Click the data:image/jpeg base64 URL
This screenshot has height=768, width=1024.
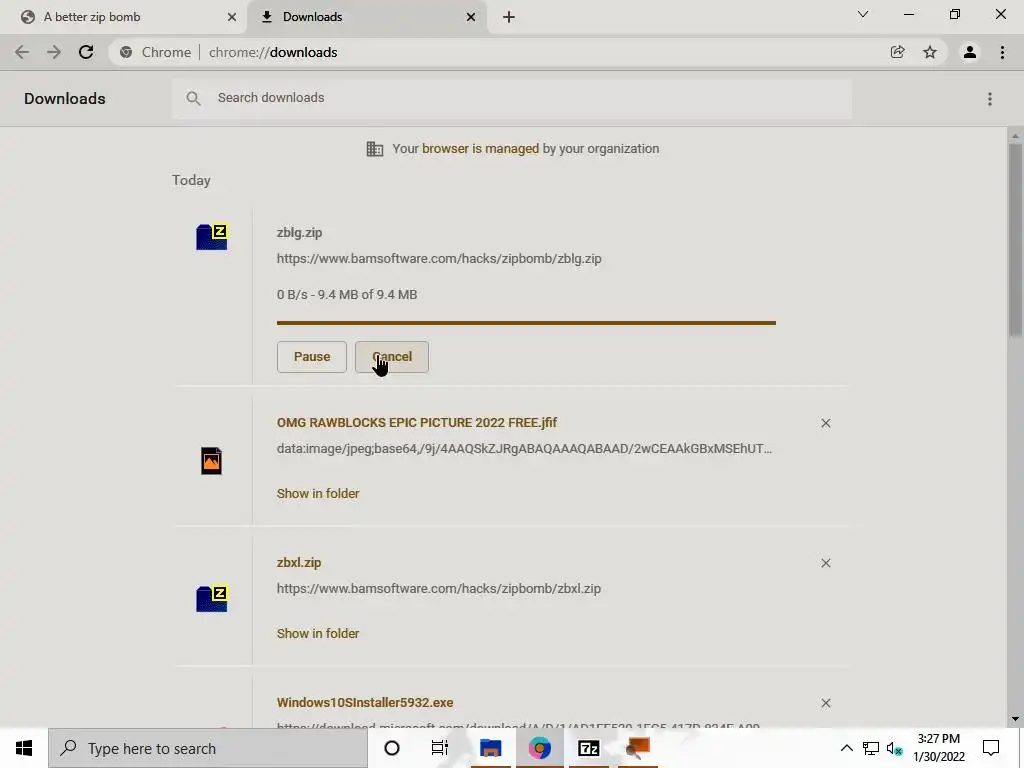(524, 449)
